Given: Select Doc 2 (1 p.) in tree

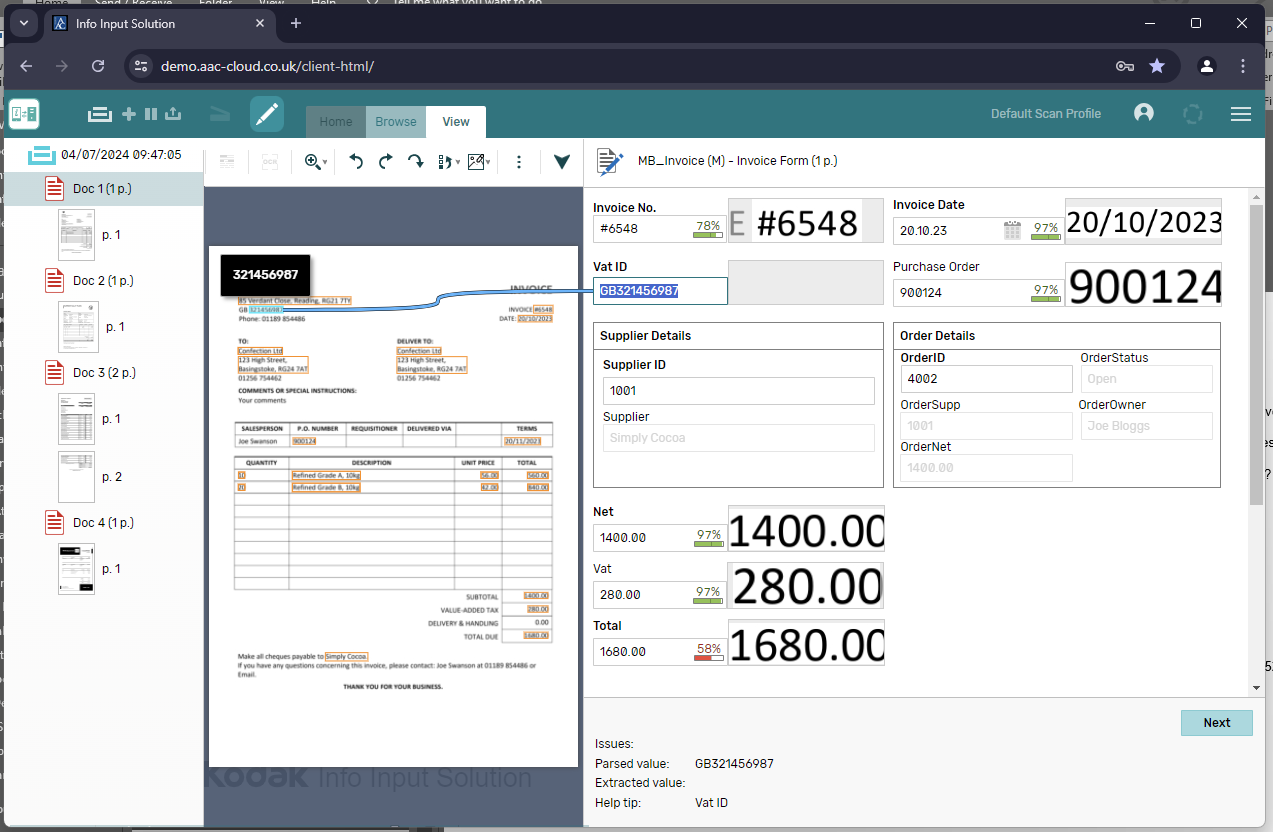Looking at the screenshot, I should click(103, 280).
